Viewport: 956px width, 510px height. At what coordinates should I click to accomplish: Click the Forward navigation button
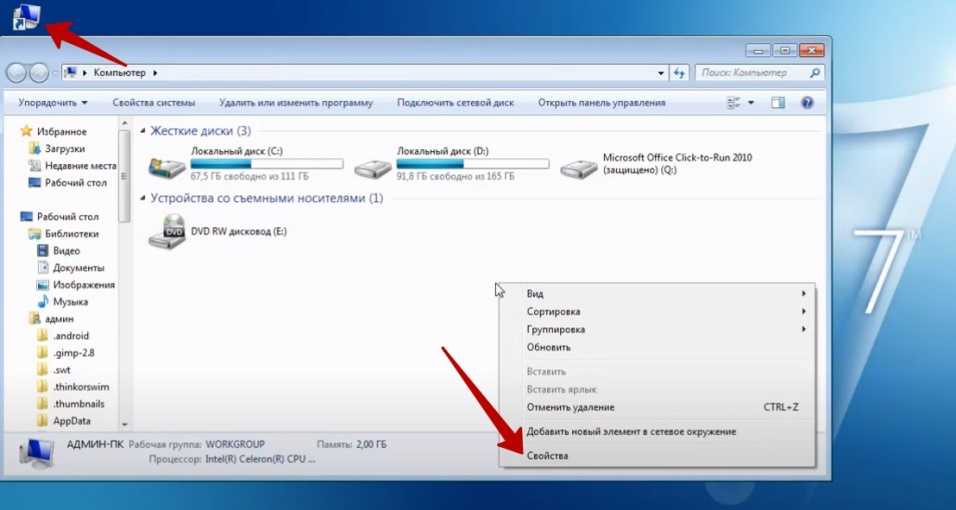pyautogui.click(x=38, y=73)
